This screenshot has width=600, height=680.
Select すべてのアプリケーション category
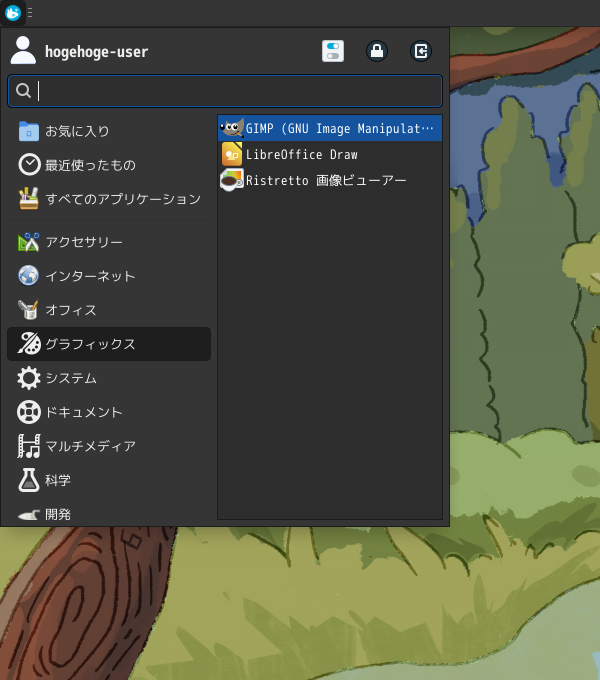coord(109,199)
